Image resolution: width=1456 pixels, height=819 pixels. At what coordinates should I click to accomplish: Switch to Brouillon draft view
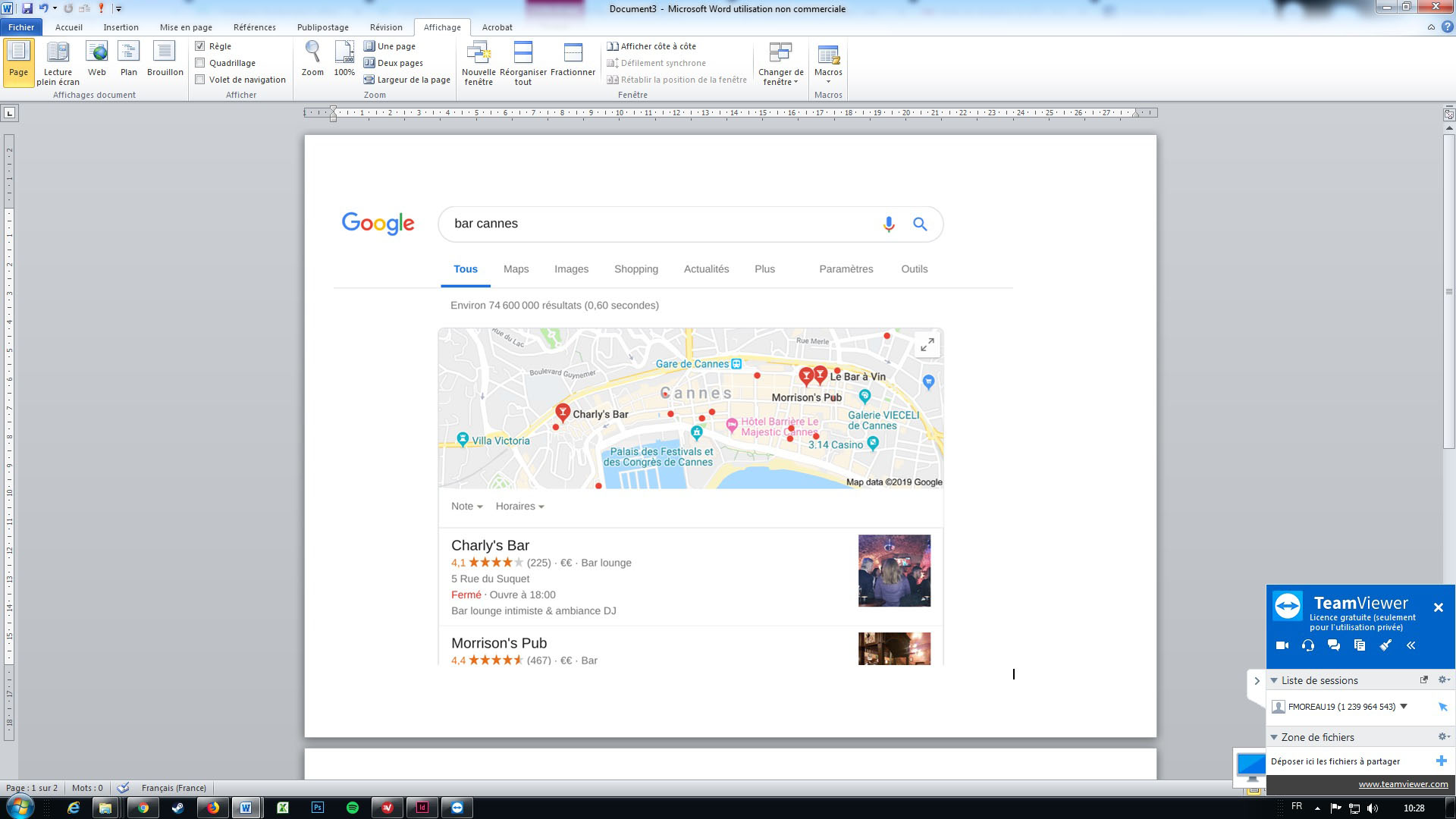165,59
